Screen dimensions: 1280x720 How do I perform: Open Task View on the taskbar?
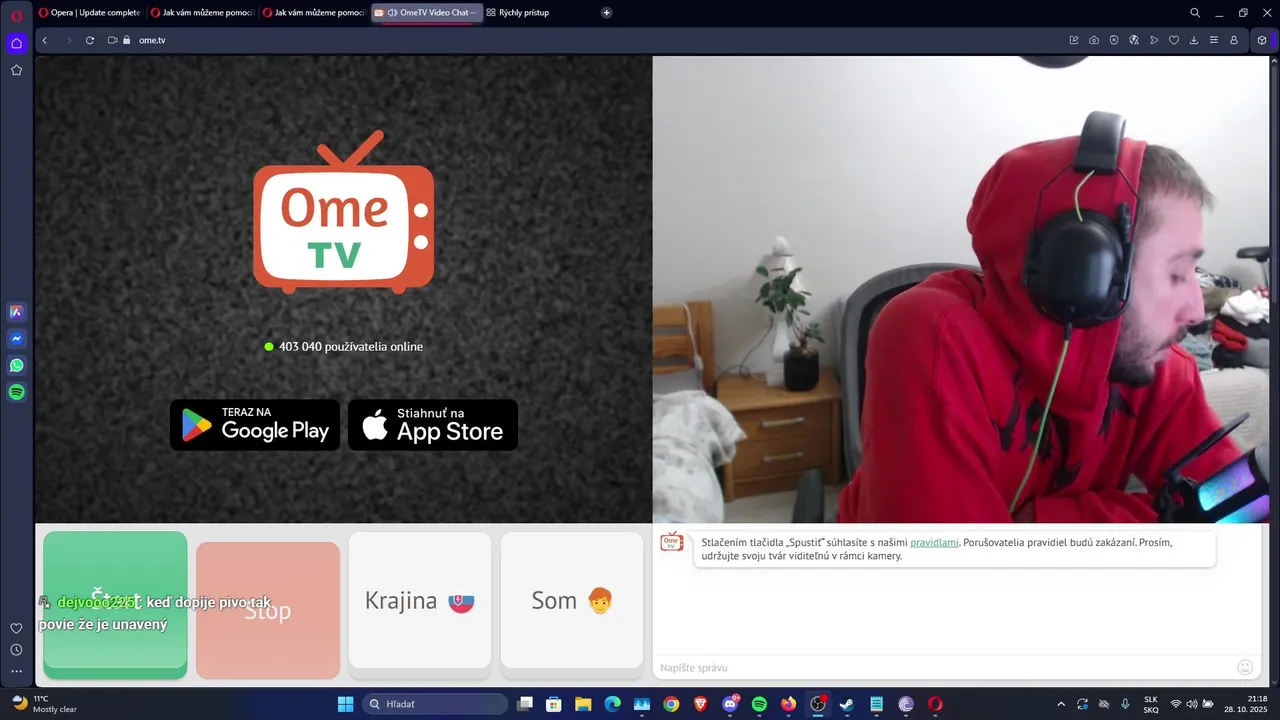point(525,704)
